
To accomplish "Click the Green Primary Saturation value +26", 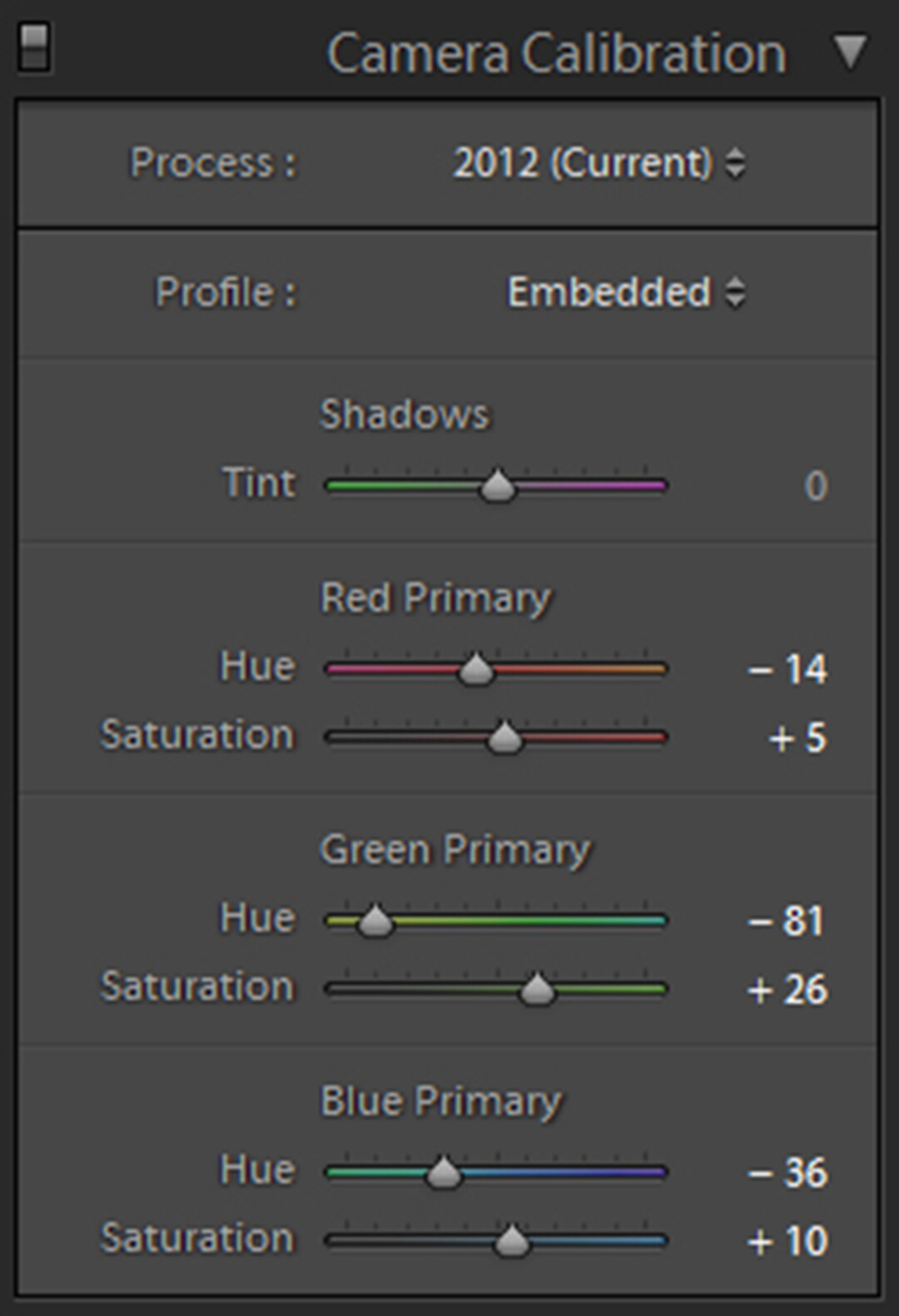I will coord(787,991).
